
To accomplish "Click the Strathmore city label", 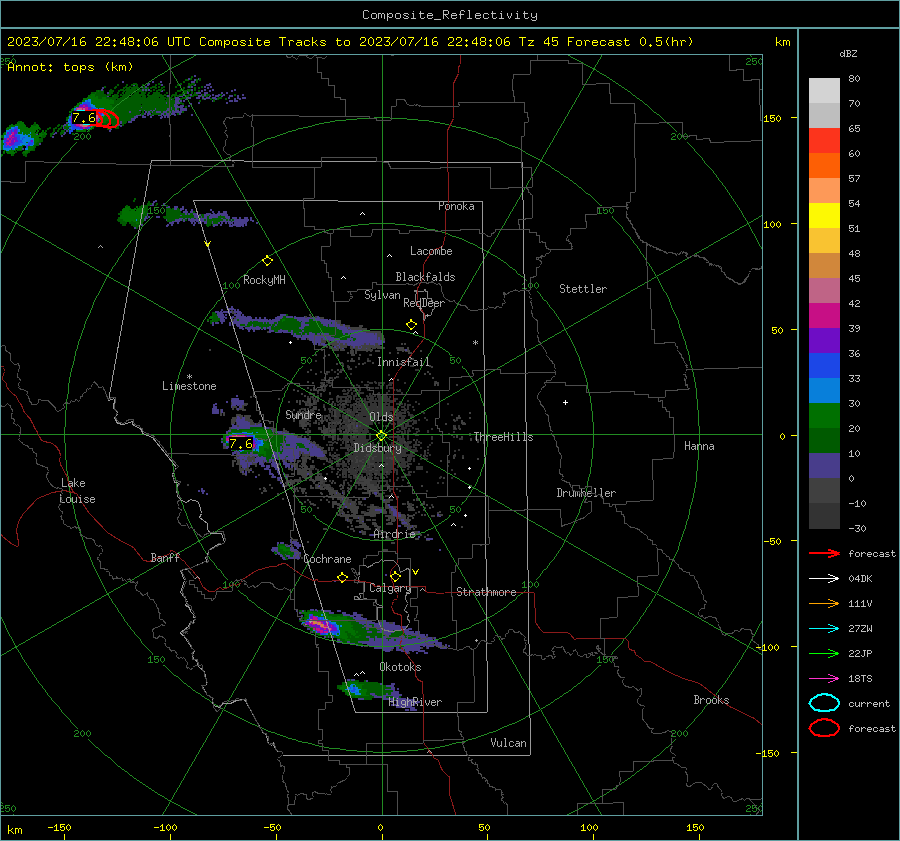I will (486, 592).
